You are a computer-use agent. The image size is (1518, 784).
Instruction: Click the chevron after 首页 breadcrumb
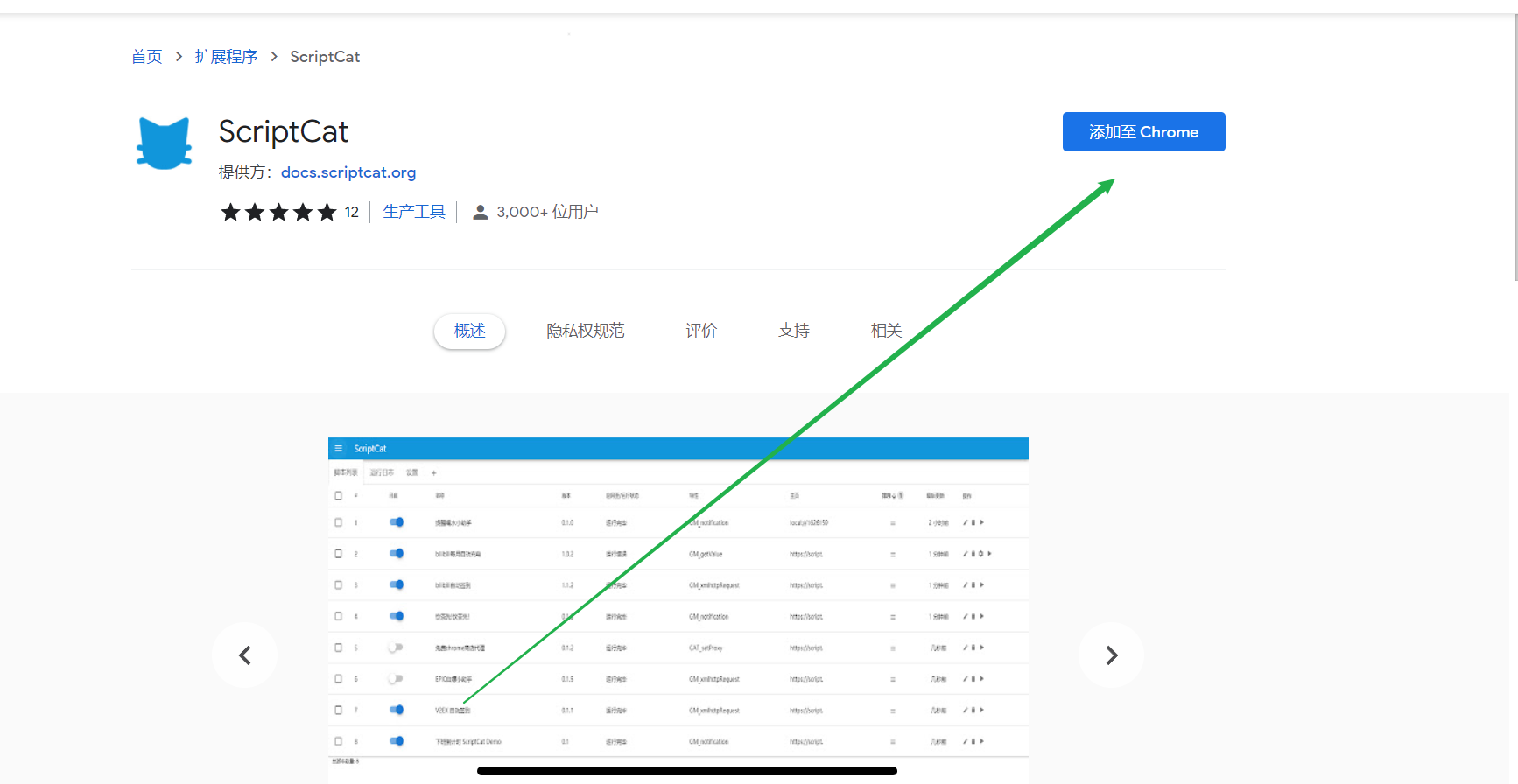[x=179, y=57]
